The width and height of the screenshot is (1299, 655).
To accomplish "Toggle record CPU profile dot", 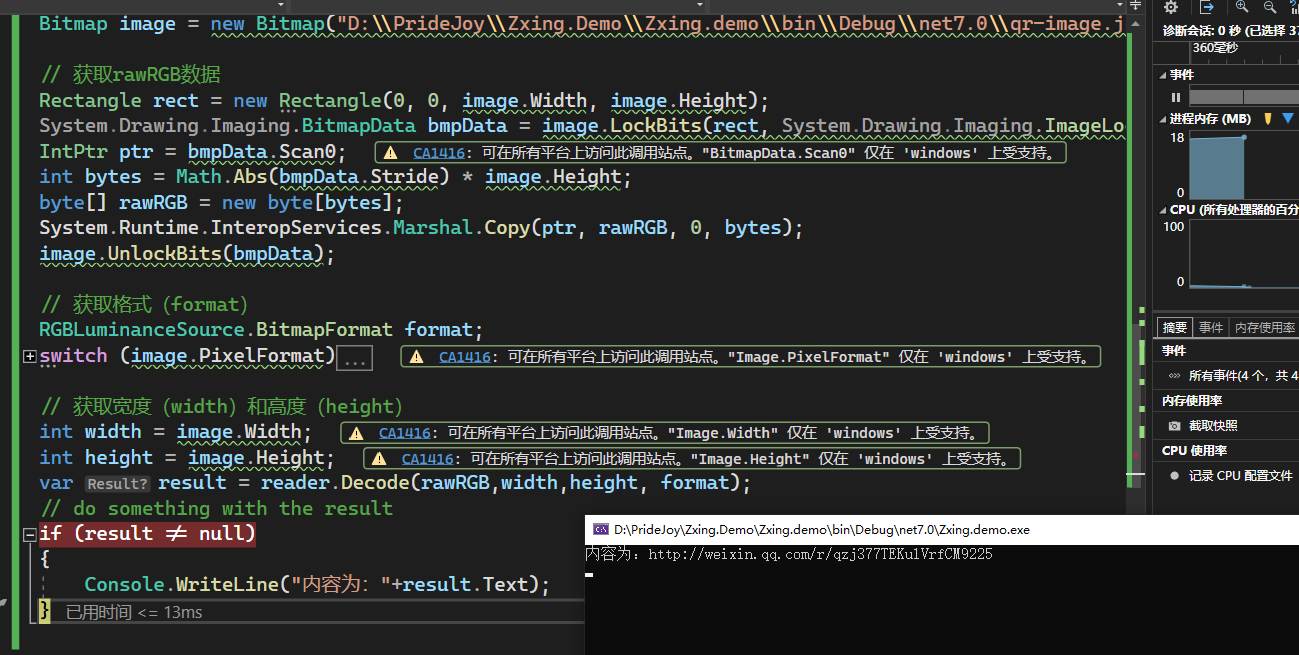I will pos(1175,476).
